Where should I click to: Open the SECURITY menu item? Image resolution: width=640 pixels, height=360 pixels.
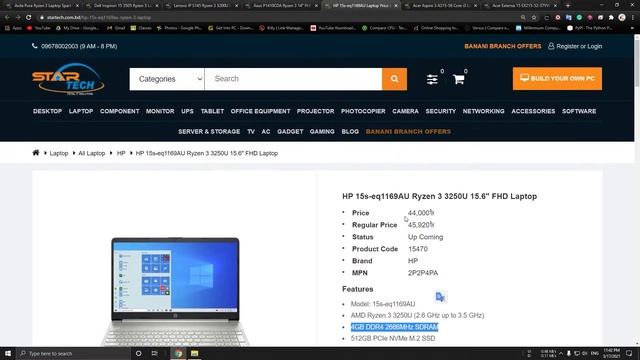tap(441, 111)
